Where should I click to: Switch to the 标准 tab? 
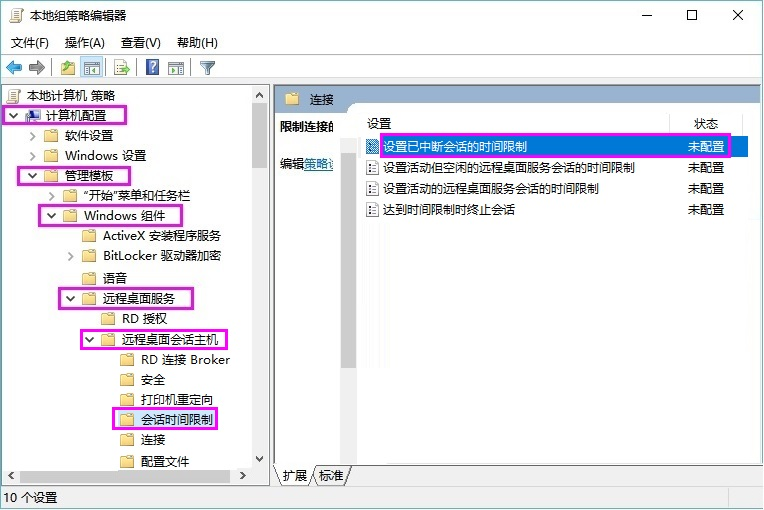pos(331,476)
